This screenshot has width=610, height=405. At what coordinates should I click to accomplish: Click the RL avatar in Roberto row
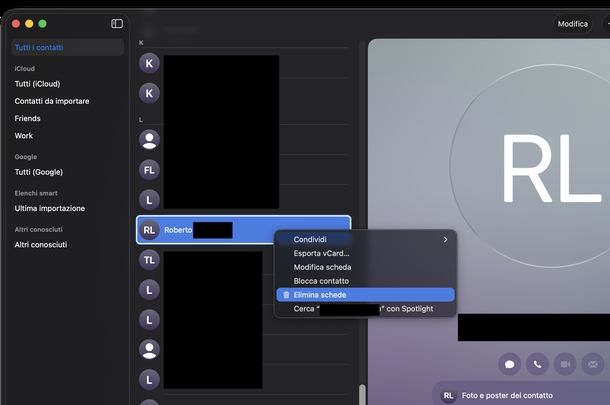click(149, 230)
